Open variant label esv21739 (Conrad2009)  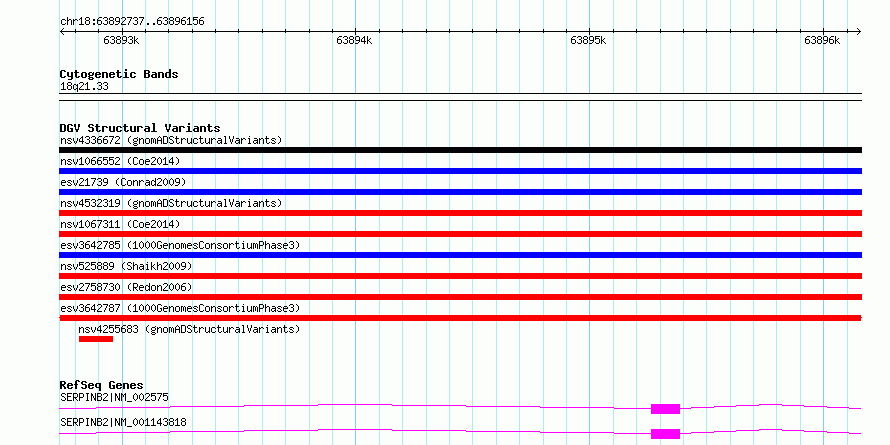tap(123, 182)
